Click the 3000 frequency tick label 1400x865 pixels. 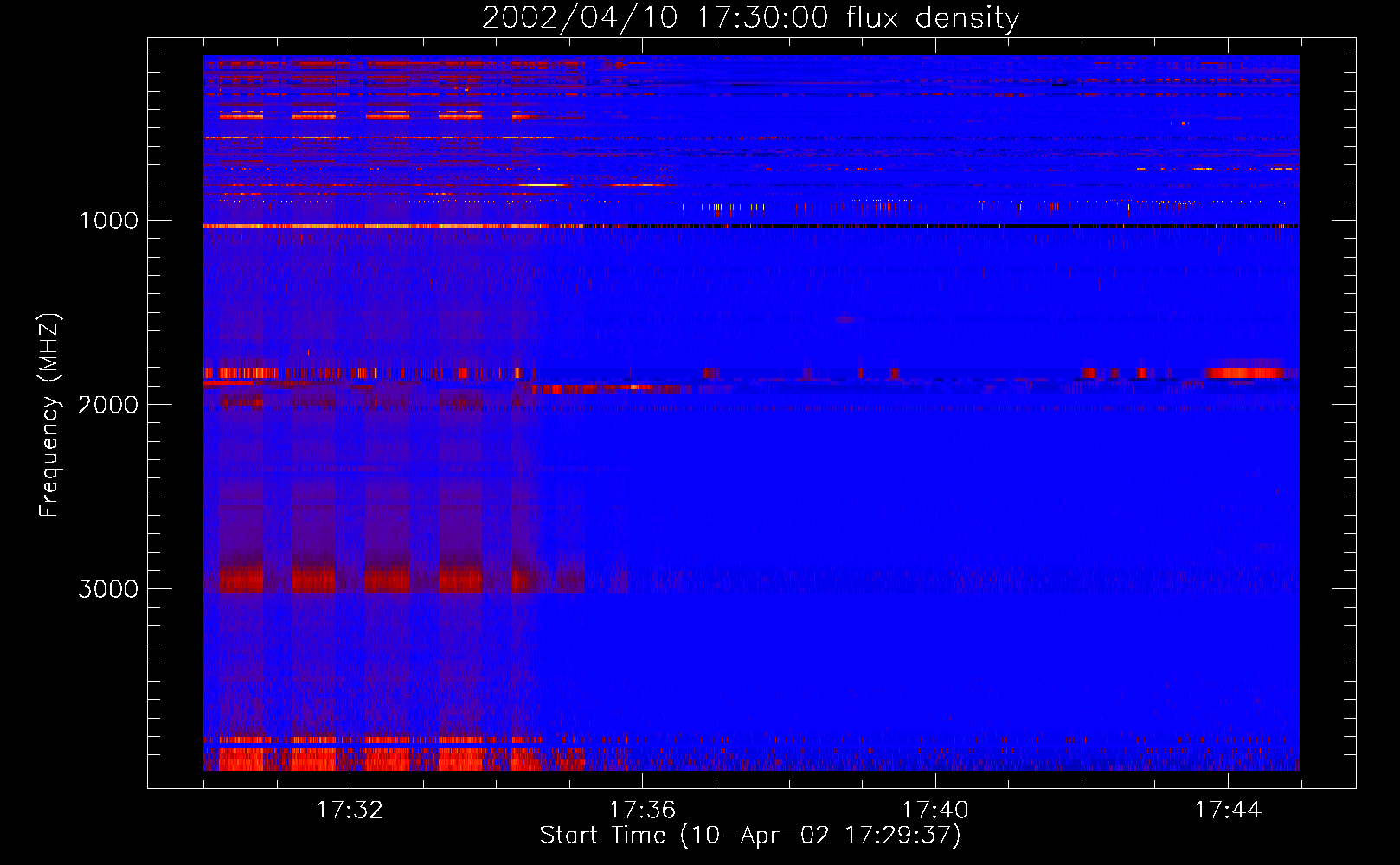point(108,589)
